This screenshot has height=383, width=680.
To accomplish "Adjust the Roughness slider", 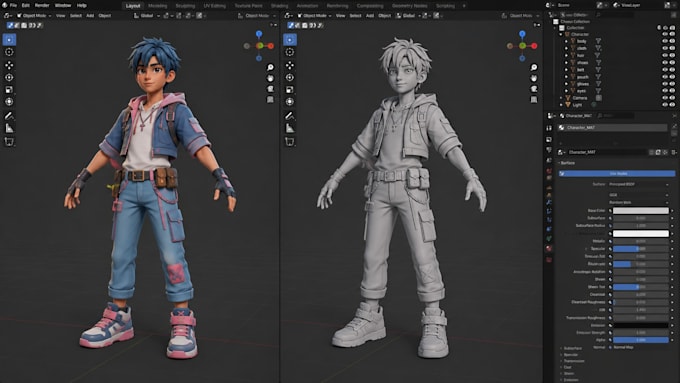I will pyautogui.click(x=641, y=264).
